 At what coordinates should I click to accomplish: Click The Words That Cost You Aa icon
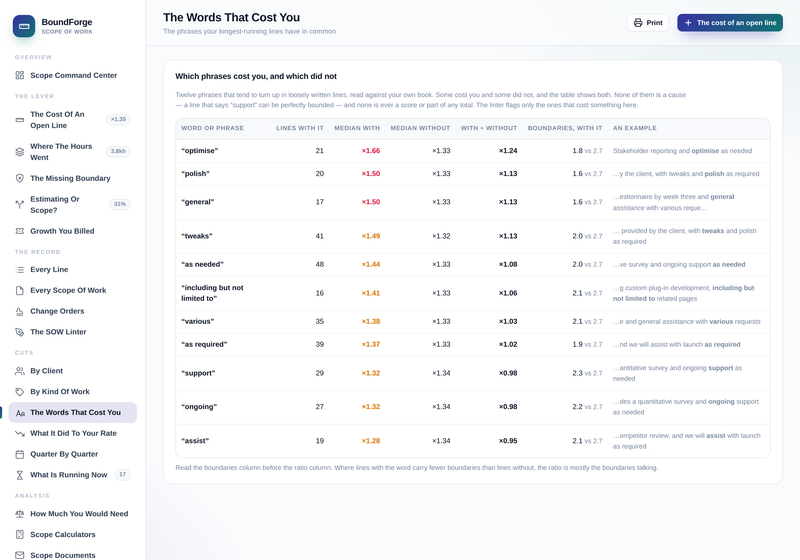click(x=20, y=413)
